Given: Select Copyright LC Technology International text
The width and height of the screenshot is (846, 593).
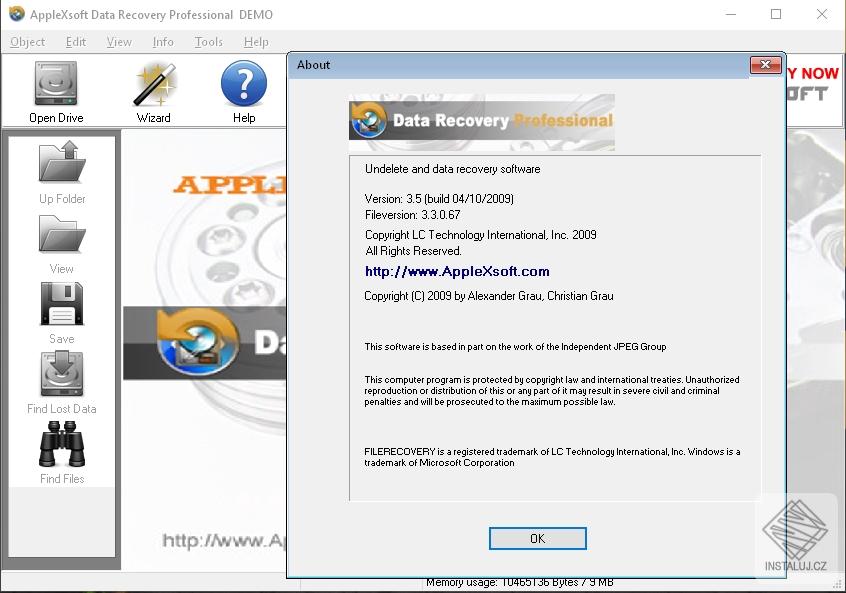Looking at the screenshot, I should tap(480, 235).
